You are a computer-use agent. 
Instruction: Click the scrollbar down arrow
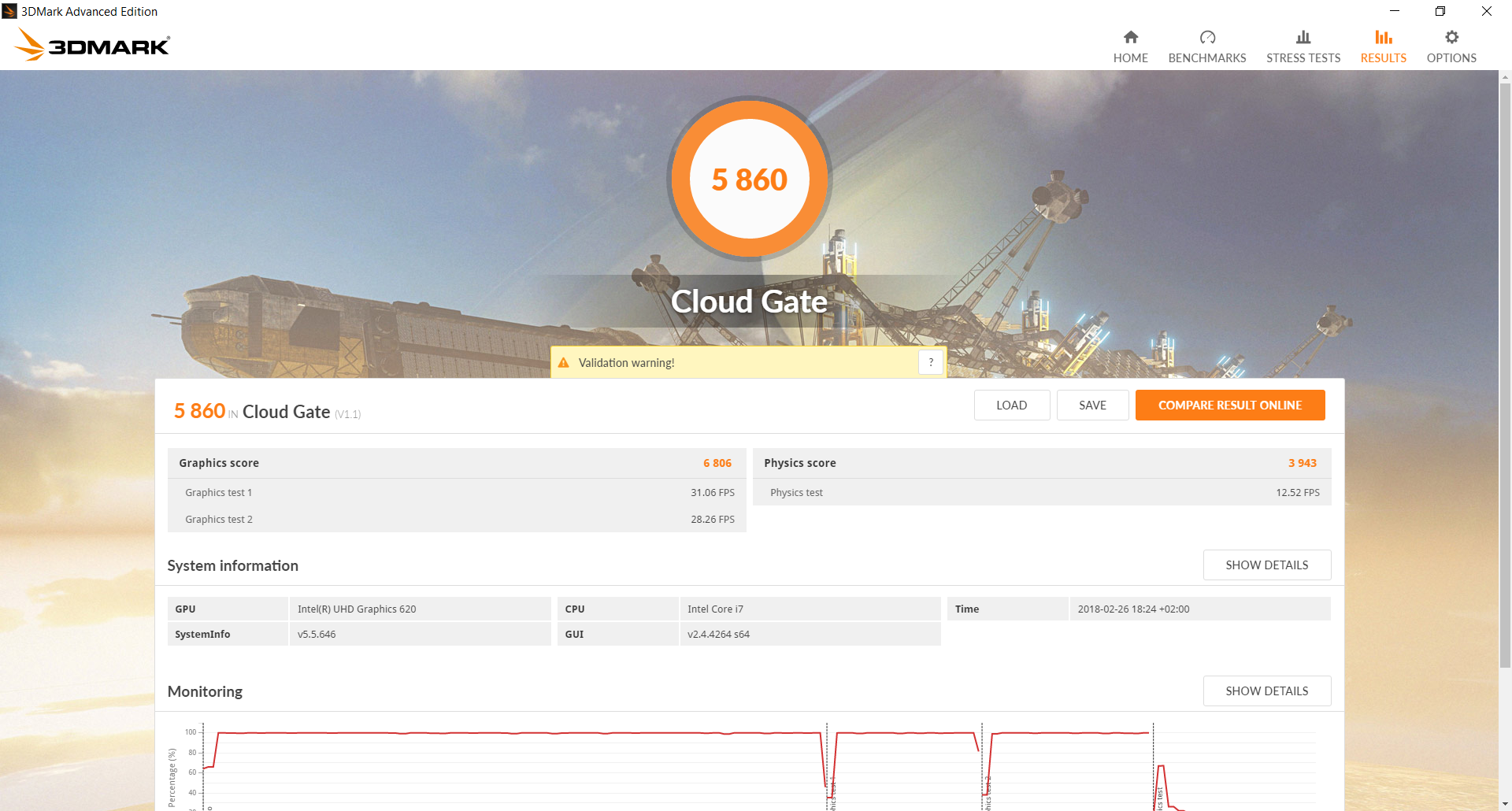(x=1505, y=804)
